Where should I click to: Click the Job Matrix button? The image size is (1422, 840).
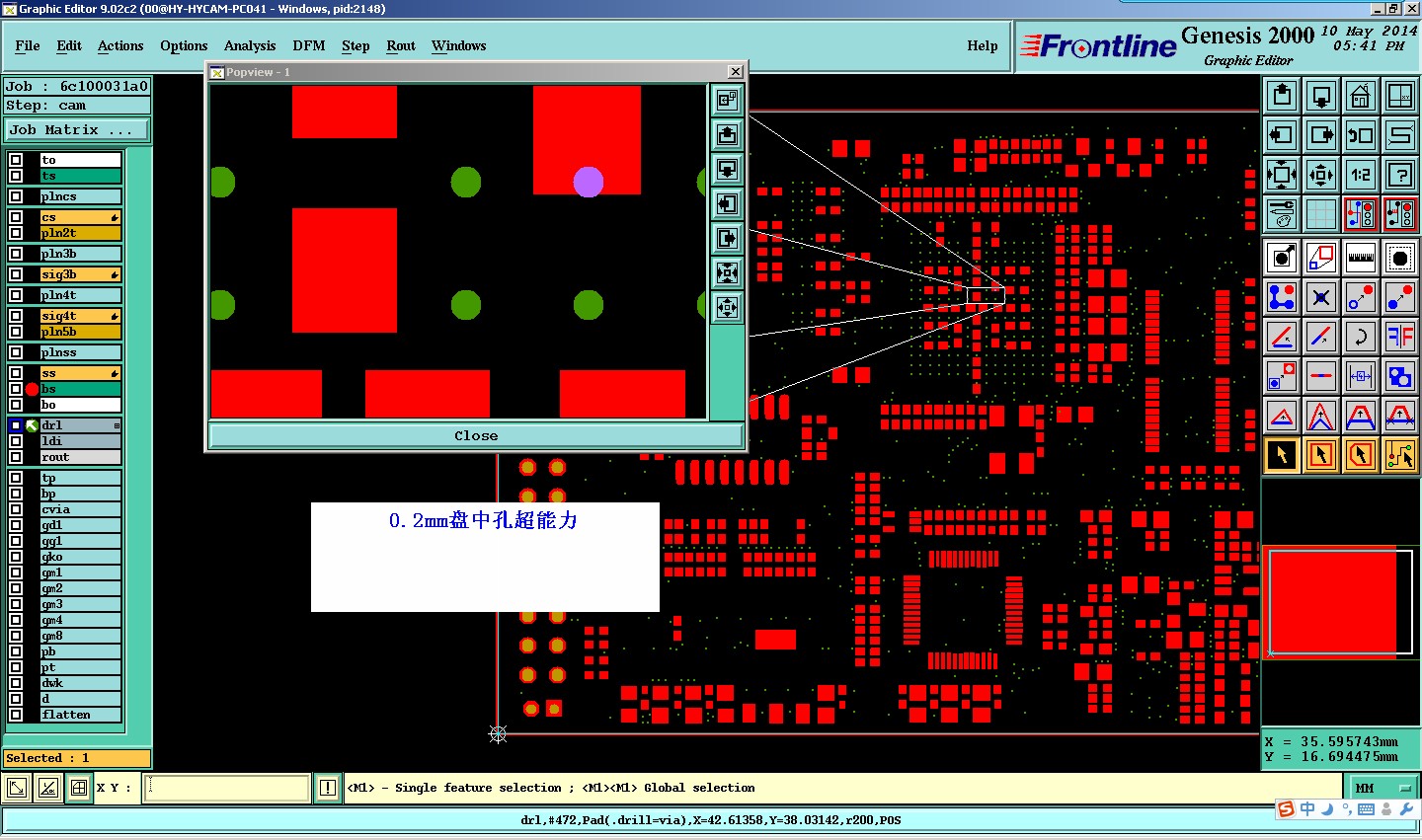point(76,130)
